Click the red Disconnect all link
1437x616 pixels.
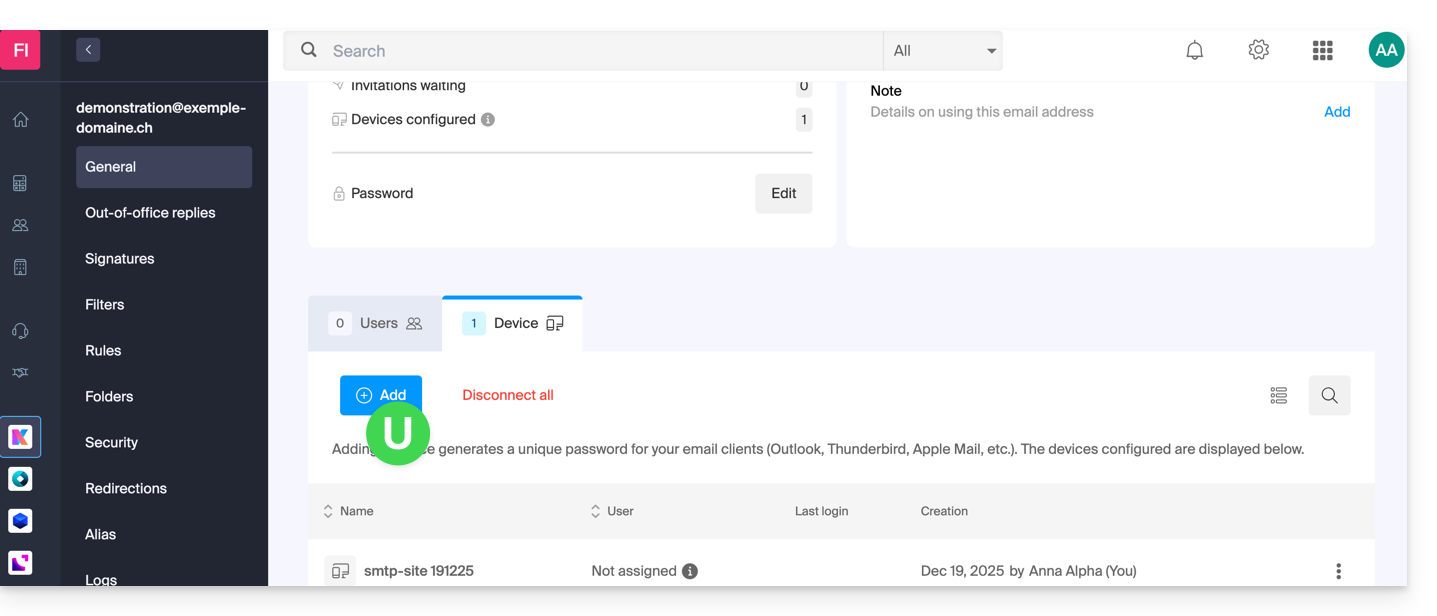point(507,395)
